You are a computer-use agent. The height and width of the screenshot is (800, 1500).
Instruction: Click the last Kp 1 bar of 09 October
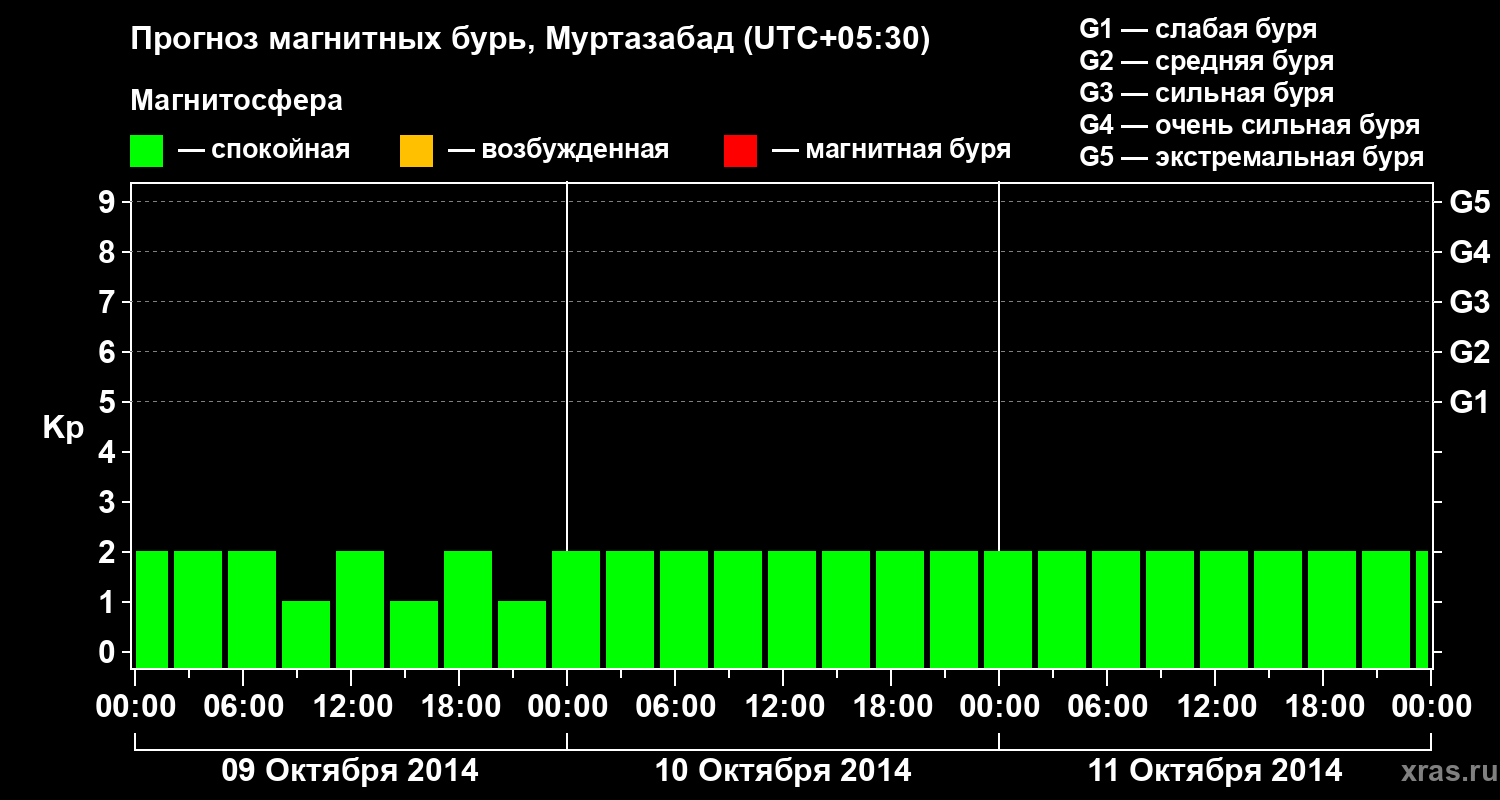click(x=522, y=634)
